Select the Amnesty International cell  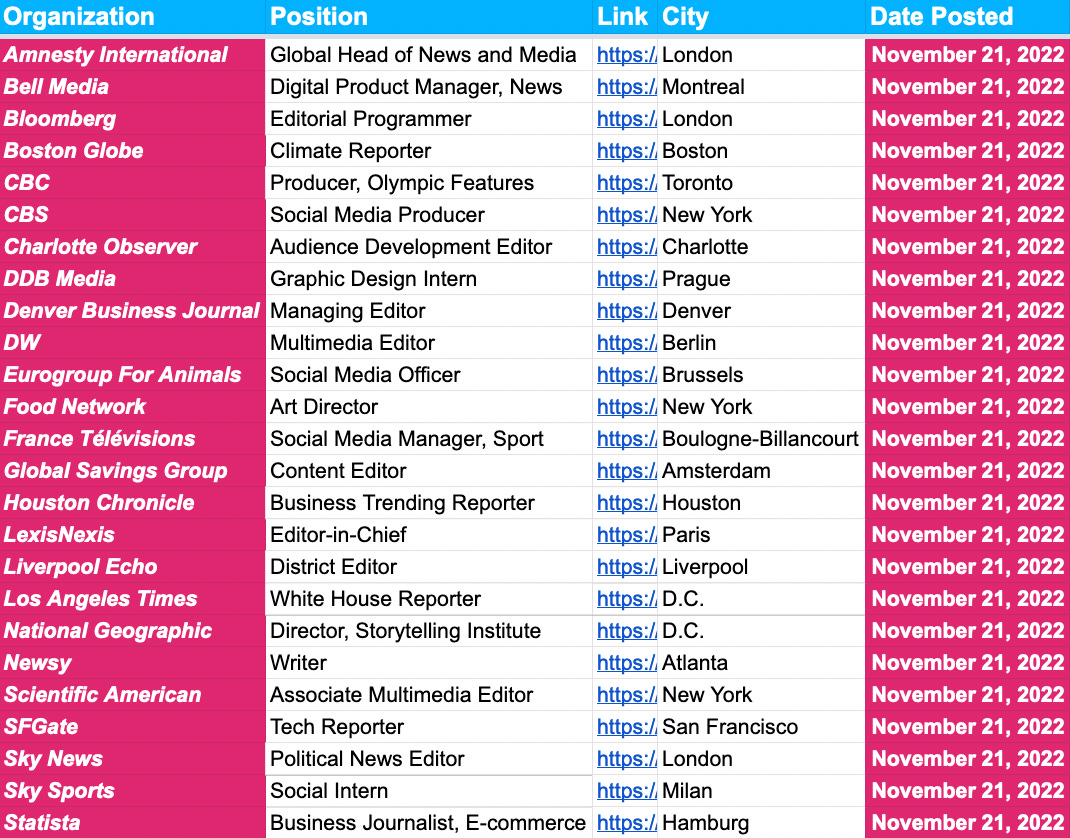(x=132, y=55)
